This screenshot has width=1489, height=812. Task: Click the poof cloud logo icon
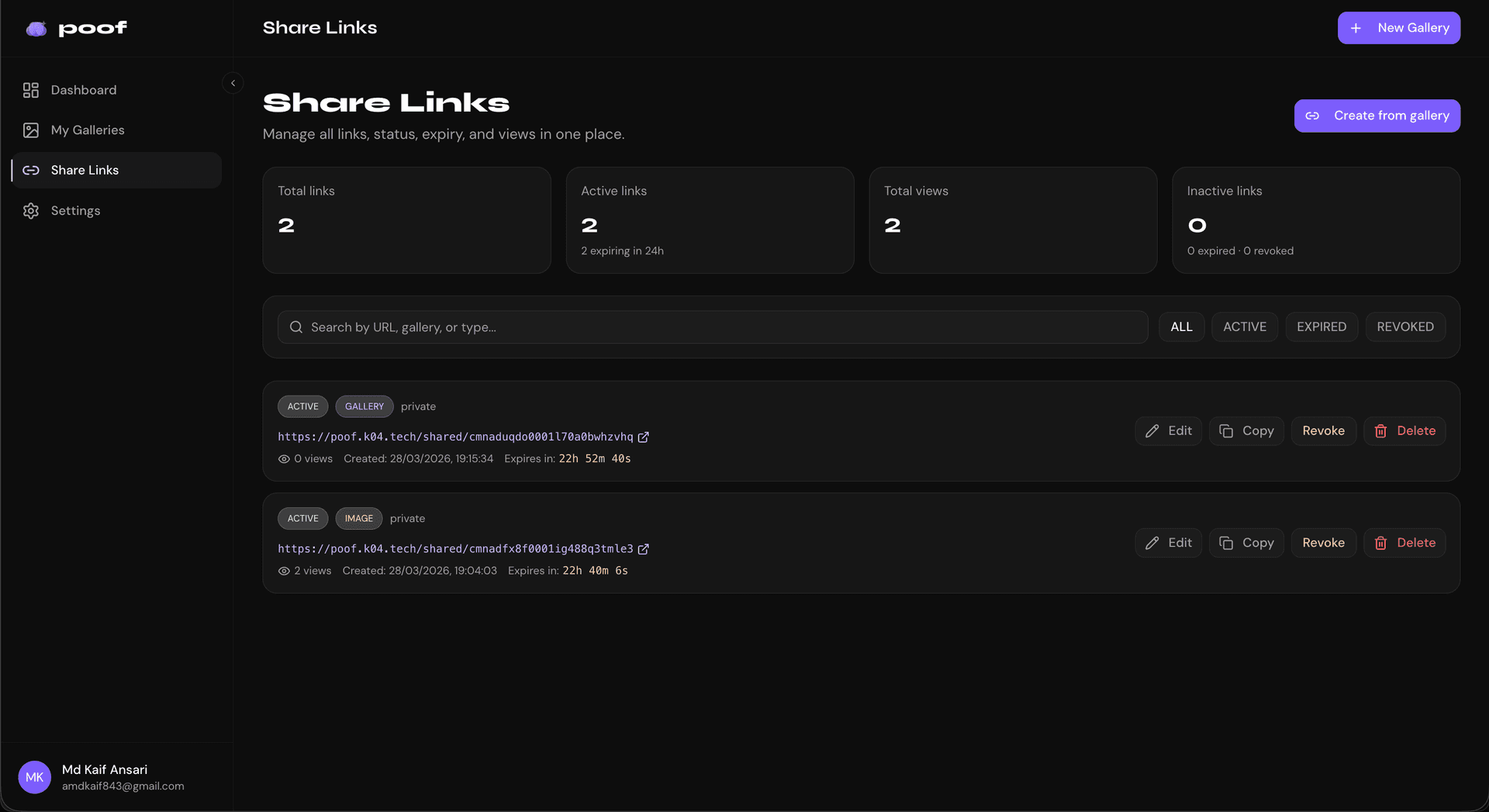click(36, 29)
